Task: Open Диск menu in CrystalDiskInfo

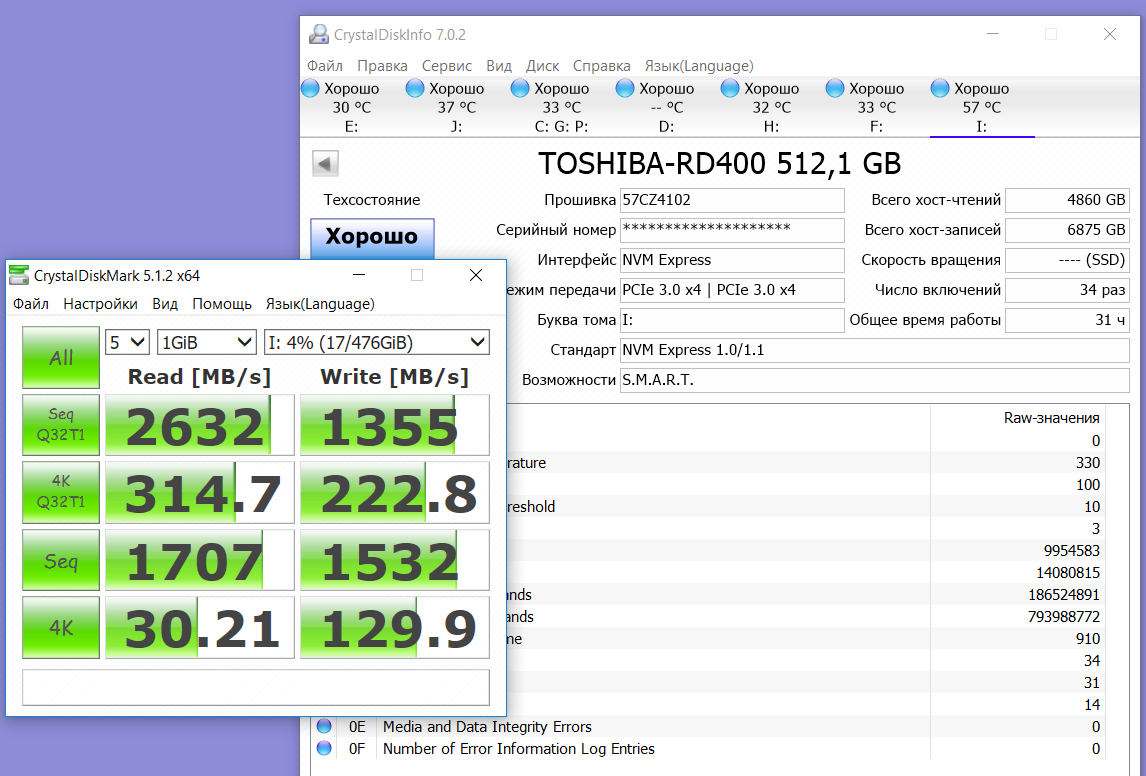Action: coord(543,66)
